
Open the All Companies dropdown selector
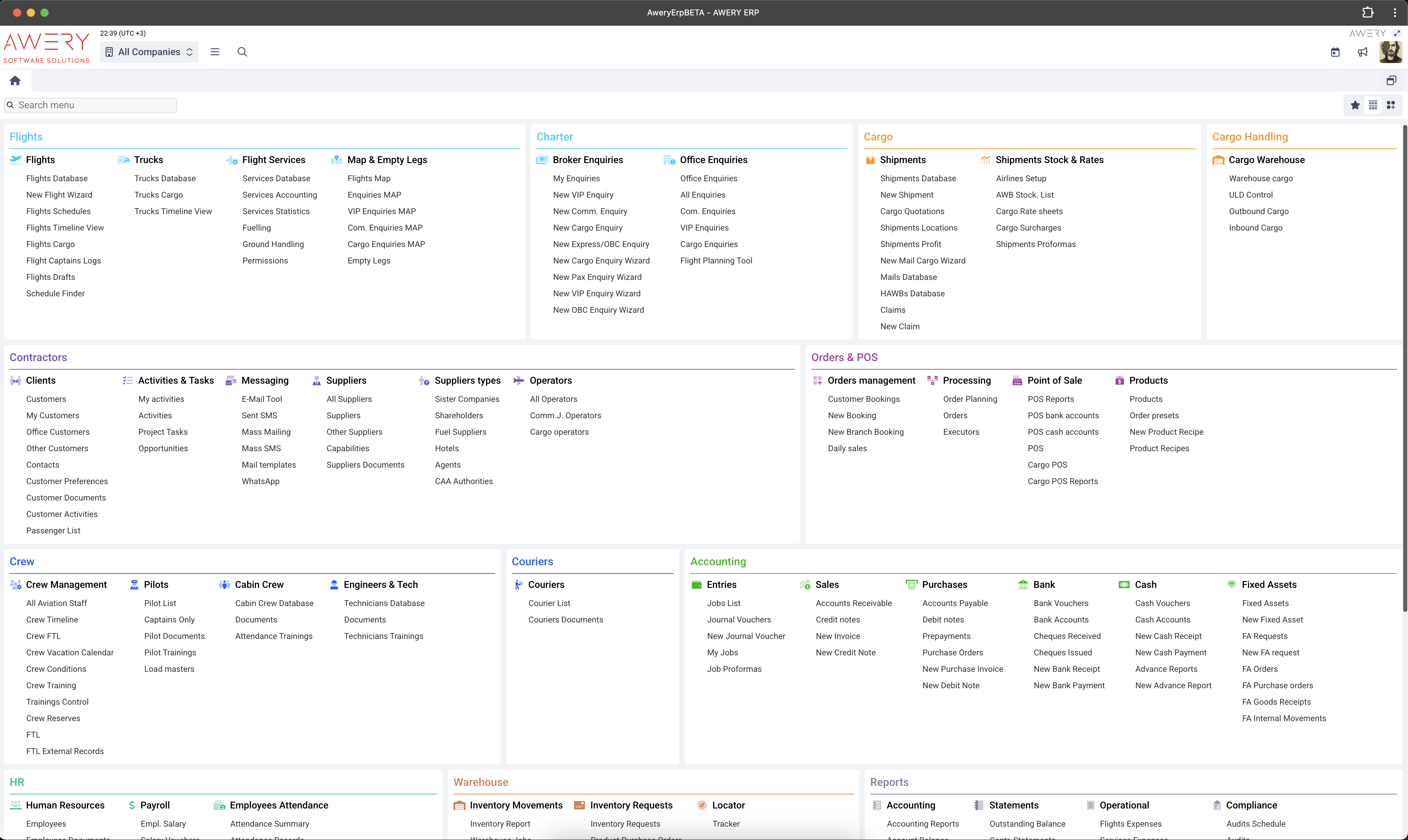tap(149, 51)
